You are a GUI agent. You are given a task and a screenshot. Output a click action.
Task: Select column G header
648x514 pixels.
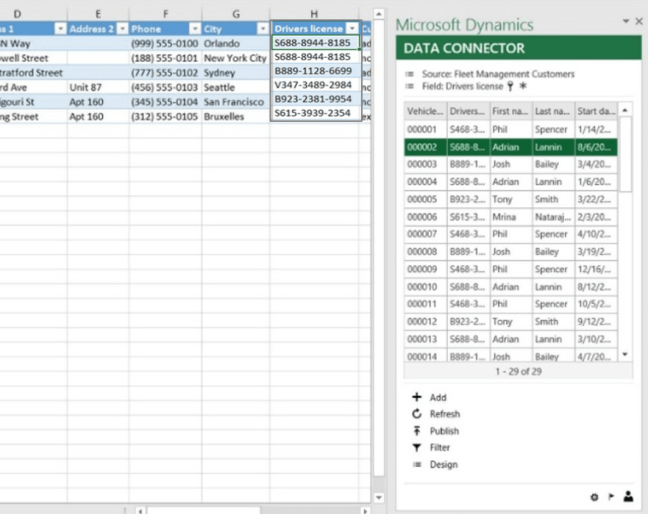point(236,14)
